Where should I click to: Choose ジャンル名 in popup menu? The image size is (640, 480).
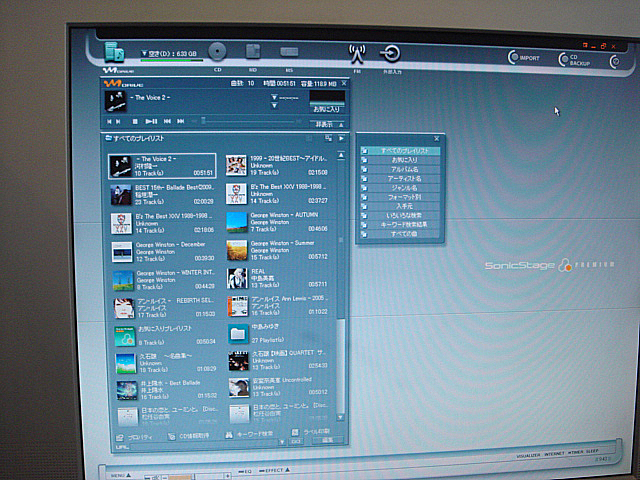pyautogui.click(x=400, y=188)
